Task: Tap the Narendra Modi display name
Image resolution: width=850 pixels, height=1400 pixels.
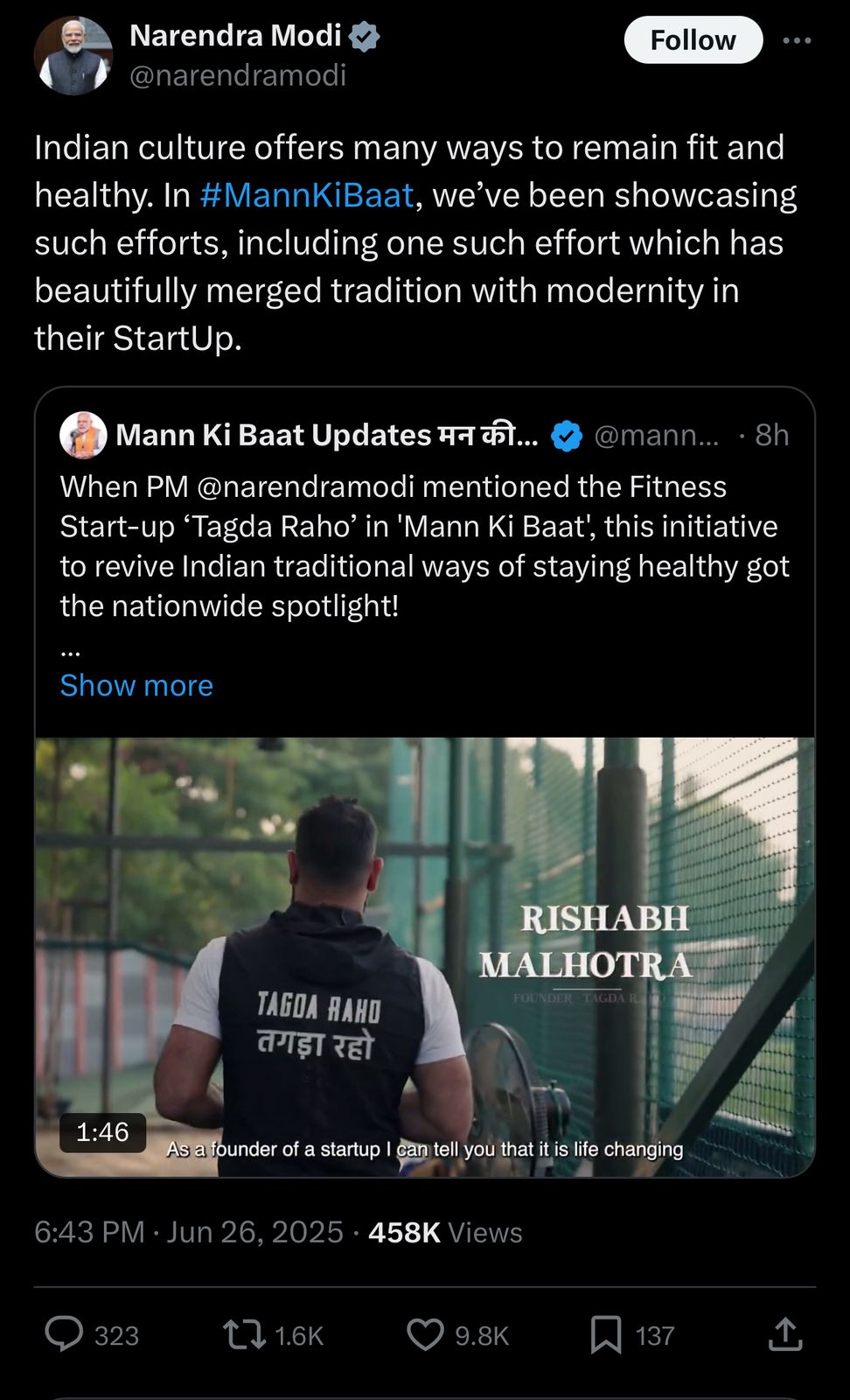Action: pyautogui.click(x=235, y=36)
